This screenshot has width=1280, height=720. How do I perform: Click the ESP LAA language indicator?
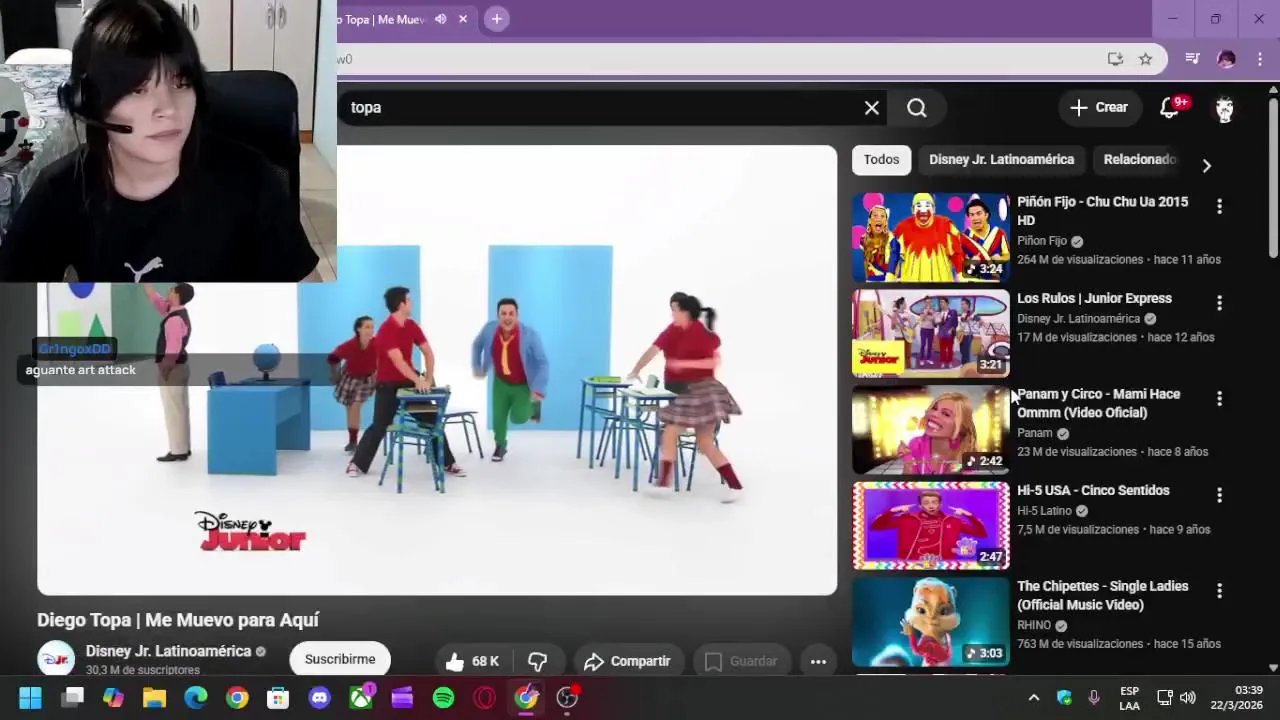tap(1129, 698)
